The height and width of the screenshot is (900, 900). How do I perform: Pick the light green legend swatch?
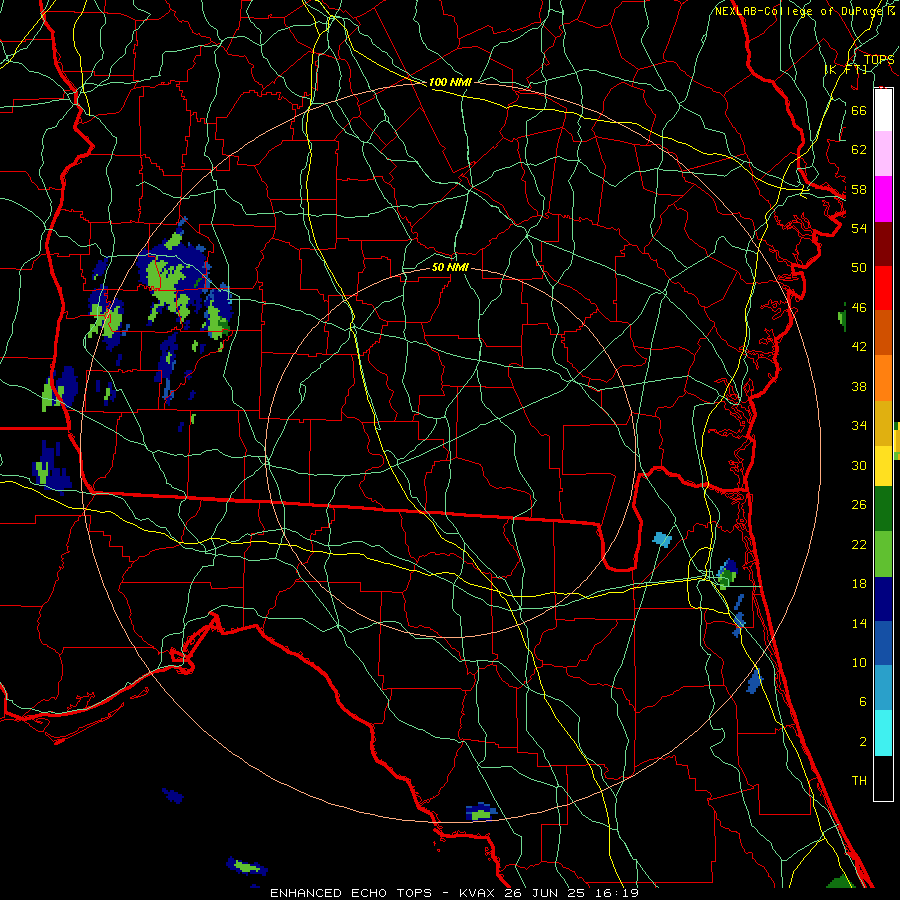(883, 554)
